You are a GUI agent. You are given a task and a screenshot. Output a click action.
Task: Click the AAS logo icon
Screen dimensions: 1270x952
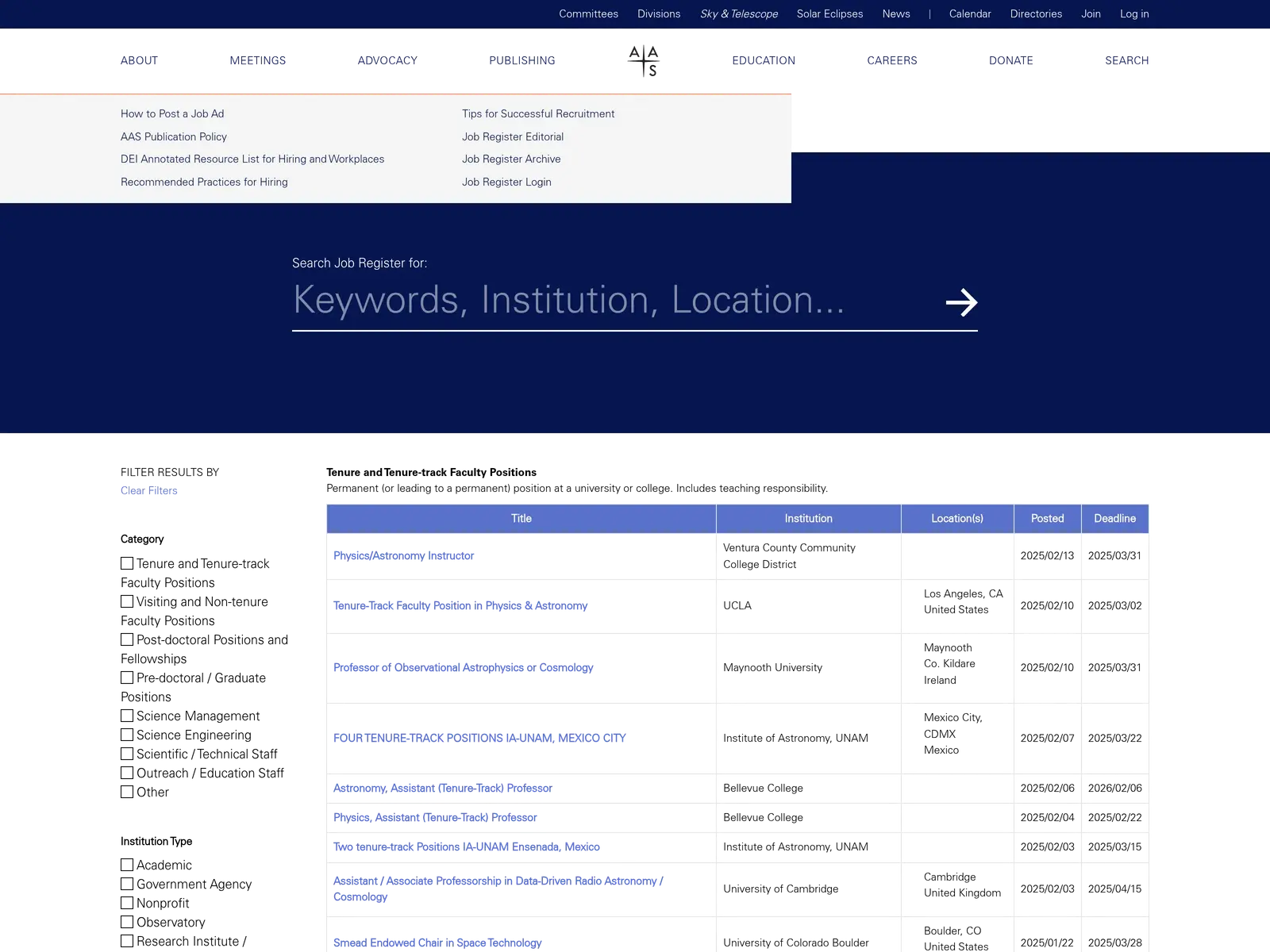[644, 61]
